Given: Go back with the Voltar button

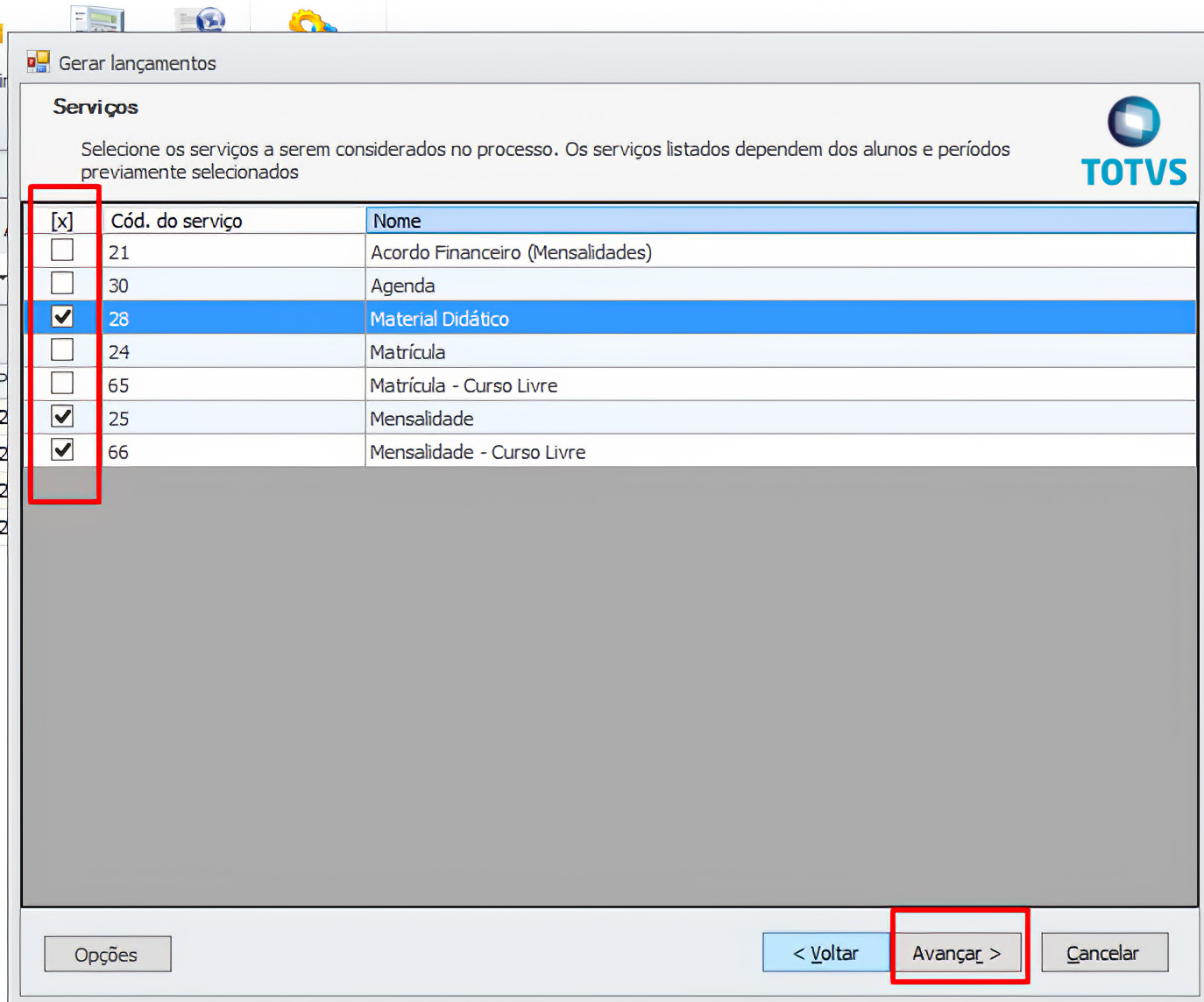Looking at the screenshot, I should point(825,953).
